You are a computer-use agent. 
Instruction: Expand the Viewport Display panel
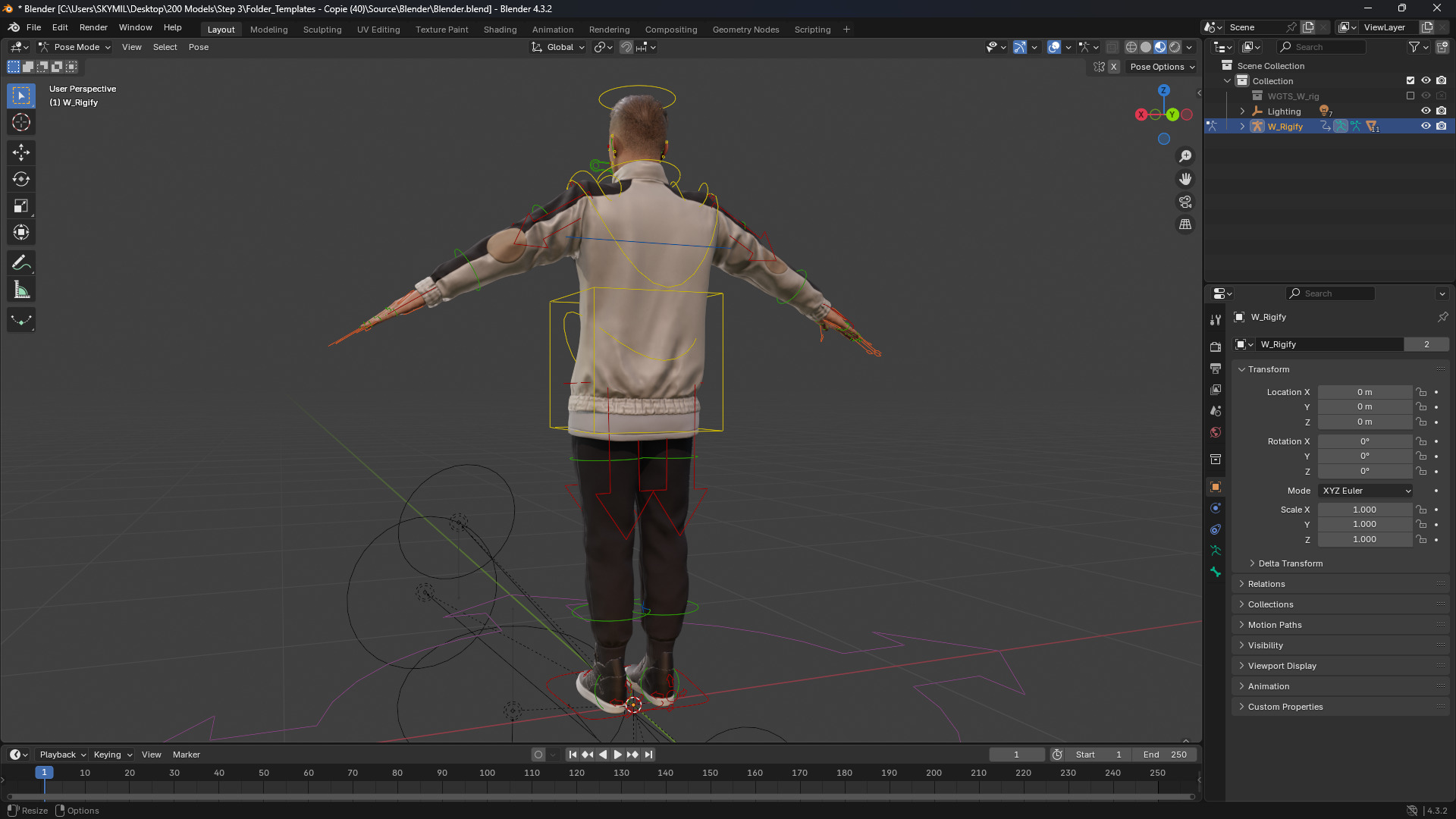click(x=1282, y=666)
